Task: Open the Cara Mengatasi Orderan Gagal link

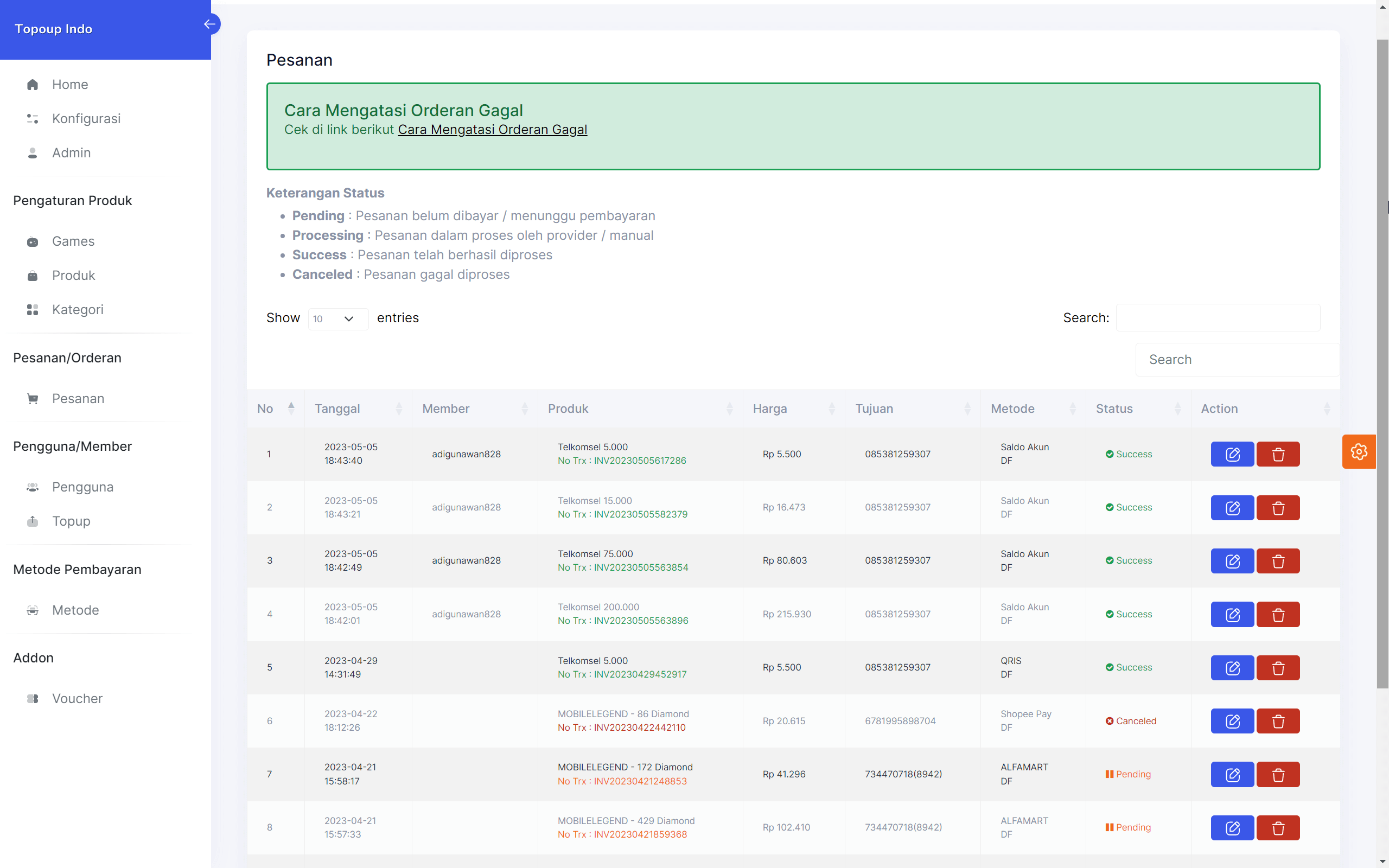Action: pos(492,130)
